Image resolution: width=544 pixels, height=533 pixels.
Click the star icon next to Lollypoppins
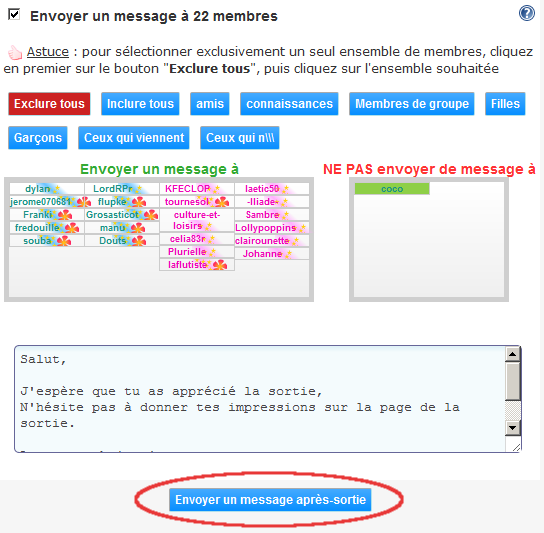(x=303, y=228)
